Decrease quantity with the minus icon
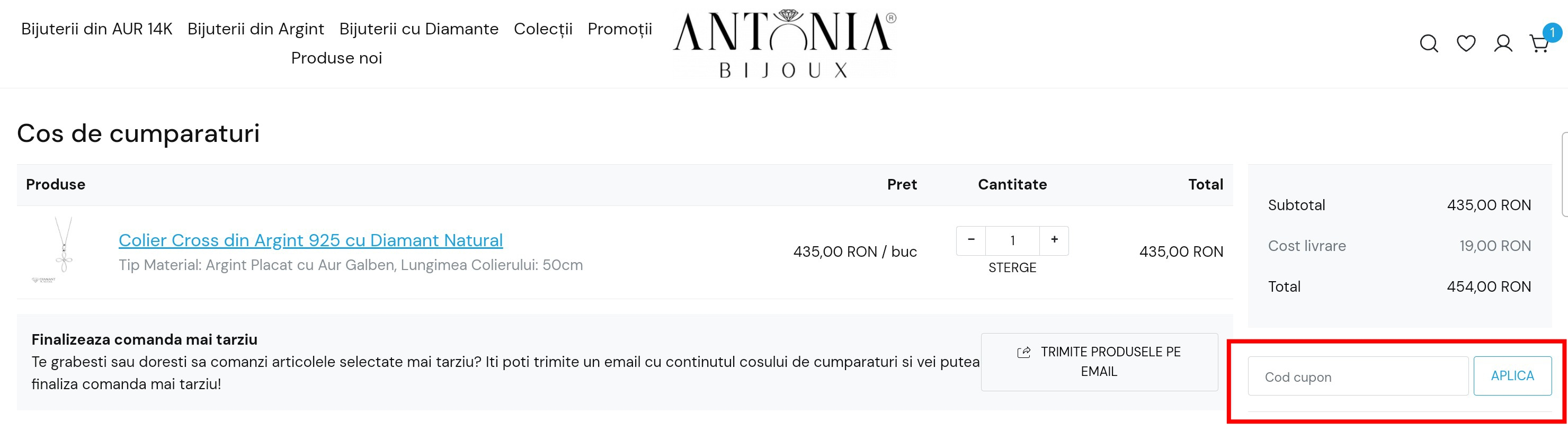 coord(971,240)
